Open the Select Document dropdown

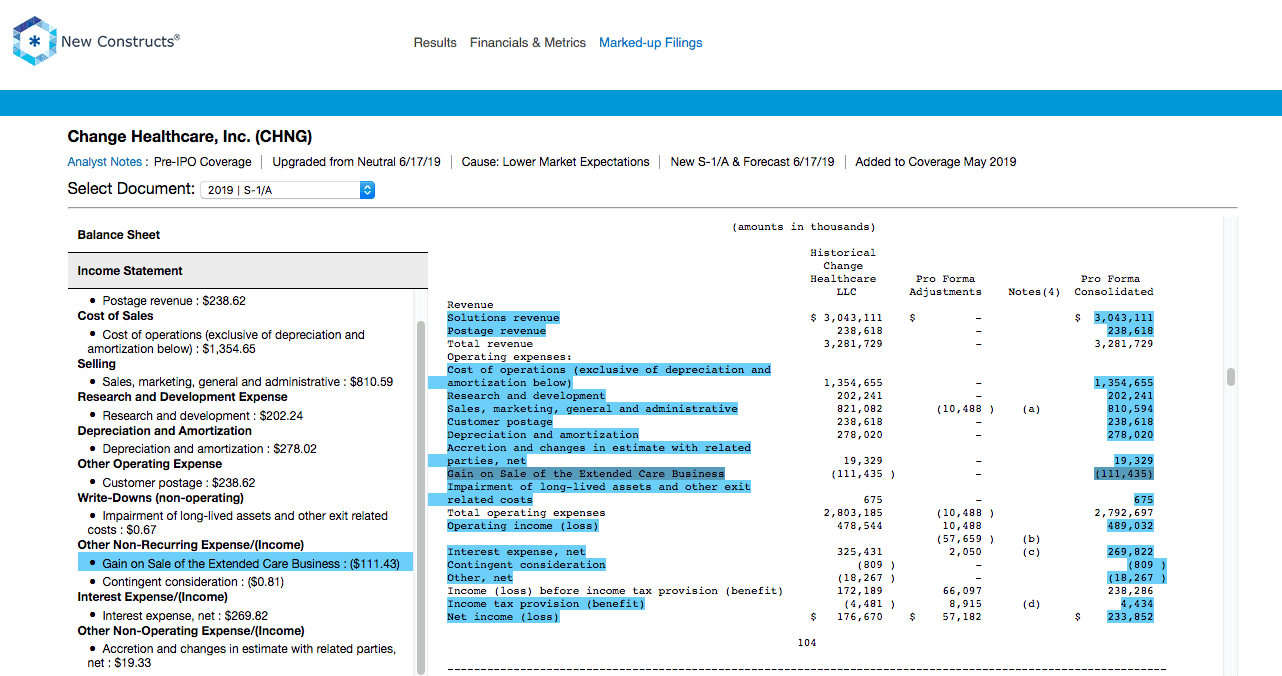click(288, 189)
